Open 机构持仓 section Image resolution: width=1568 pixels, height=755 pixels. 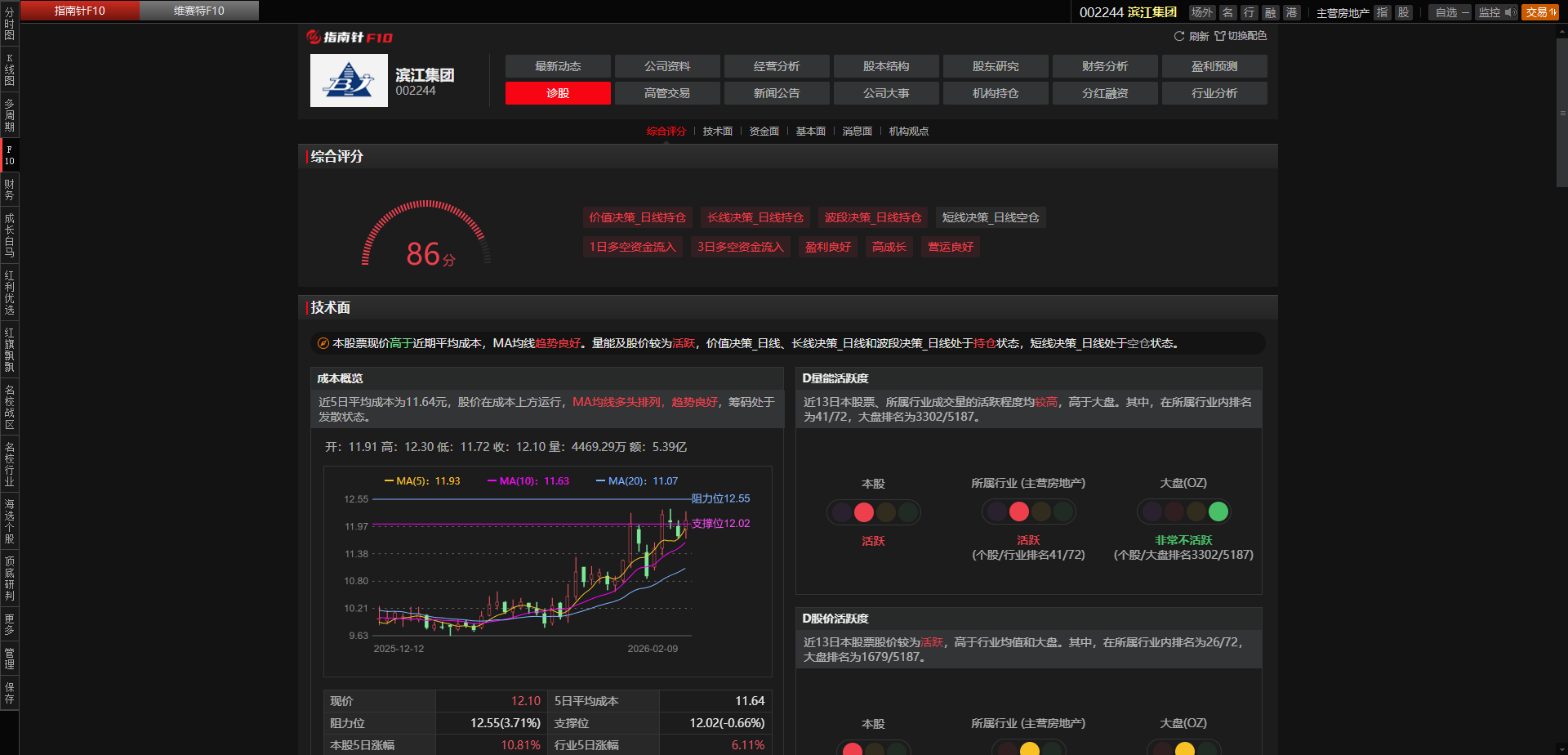point(996,93)
